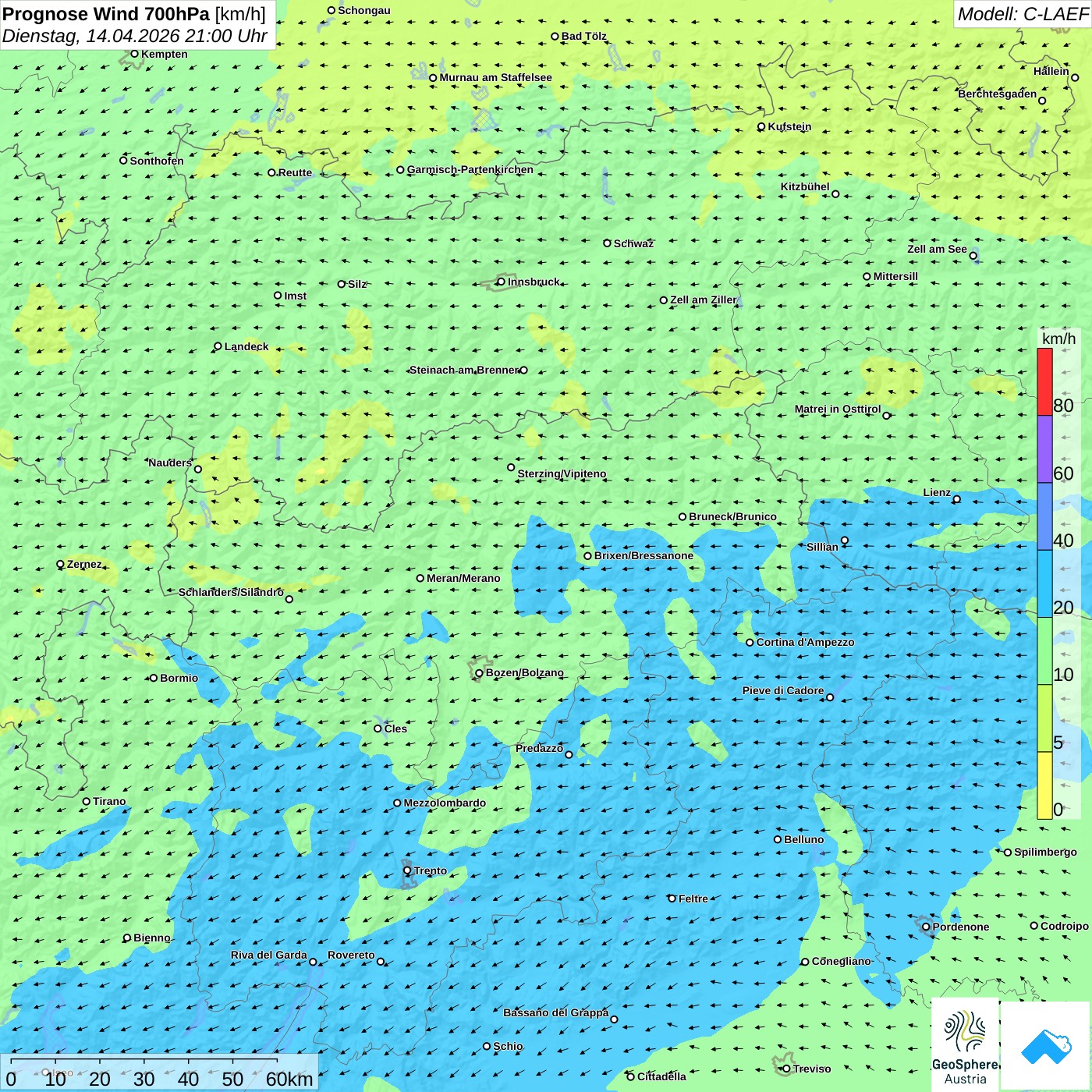Click the 'Bad Tölz' label
The image size is (1092, 1092).
click(x=584, y=36)
